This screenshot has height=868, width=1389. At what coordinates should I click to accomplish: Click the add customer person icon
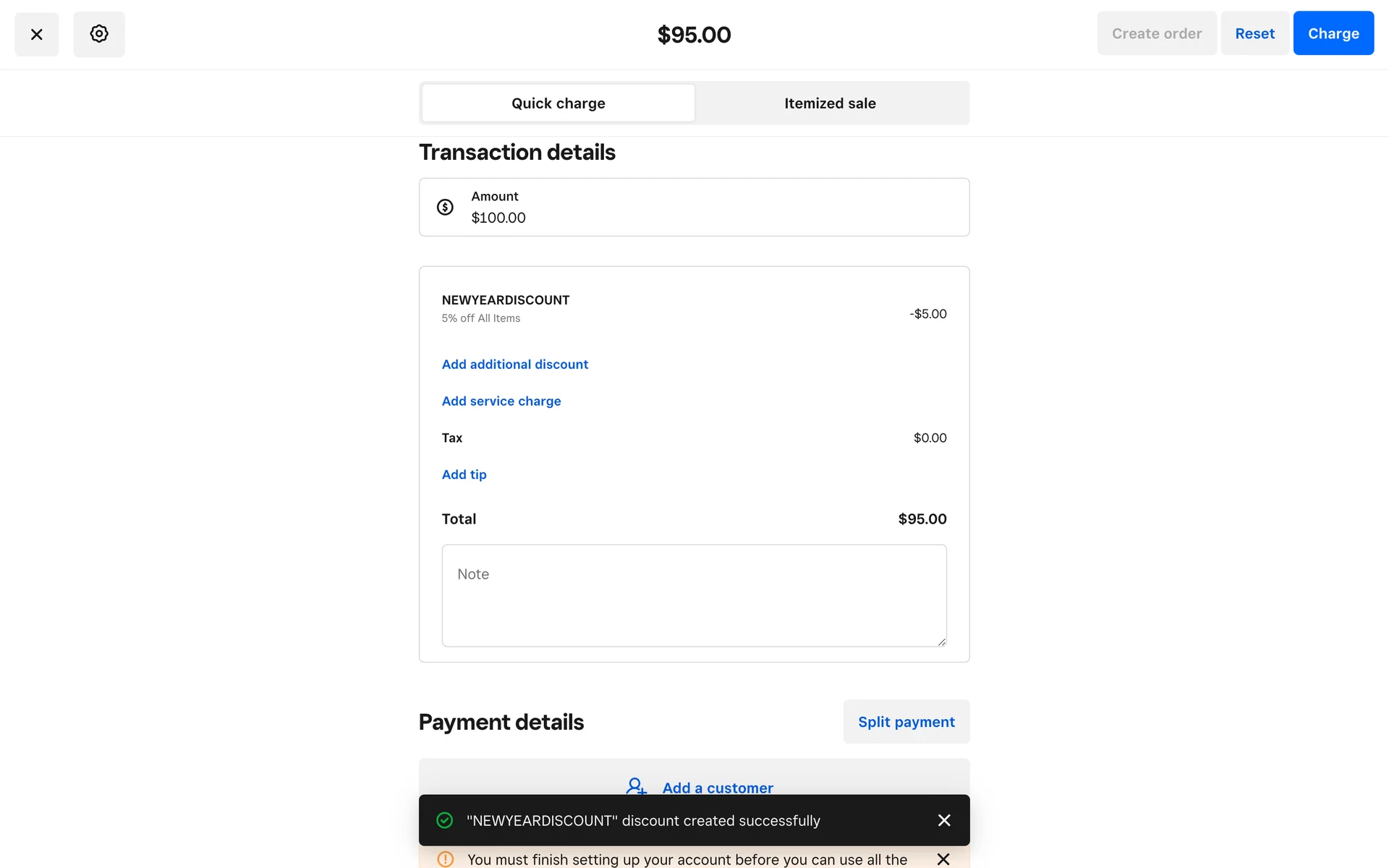pos(635,786)
